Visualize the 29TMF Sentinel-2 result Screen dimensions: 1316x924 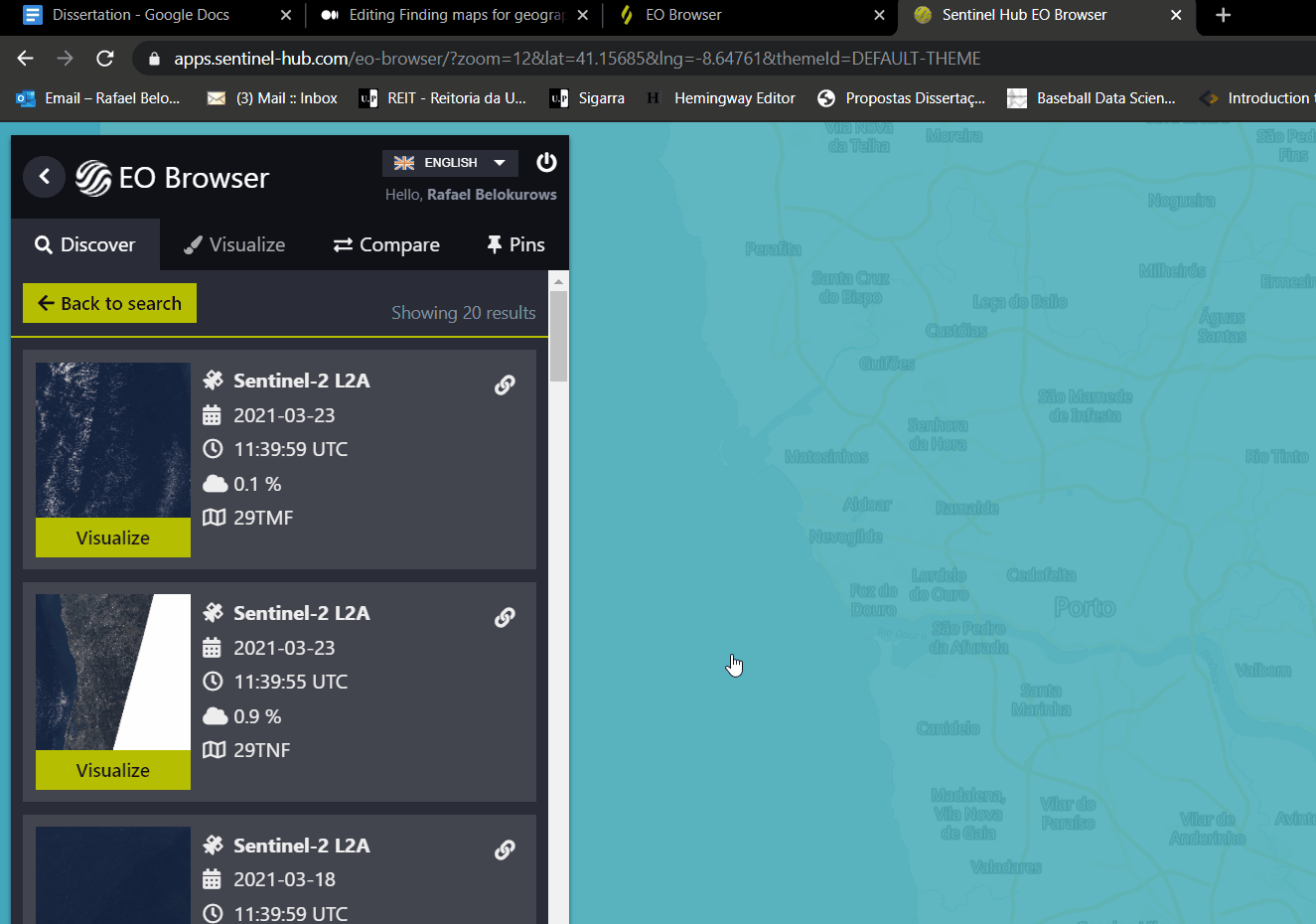[113, 538]
